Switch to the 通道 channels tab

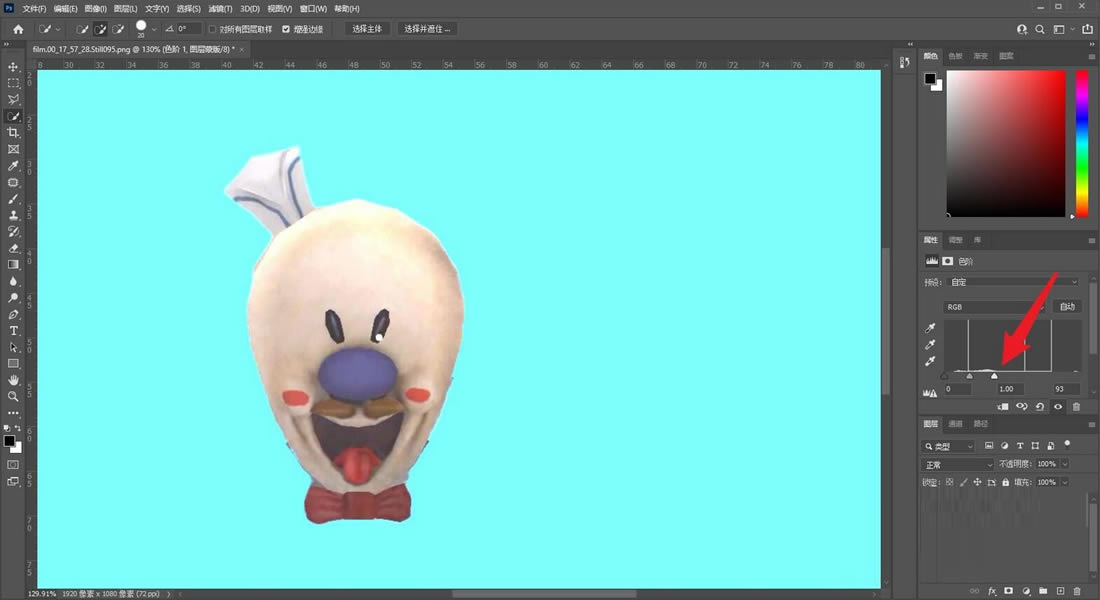click(955, 424)
